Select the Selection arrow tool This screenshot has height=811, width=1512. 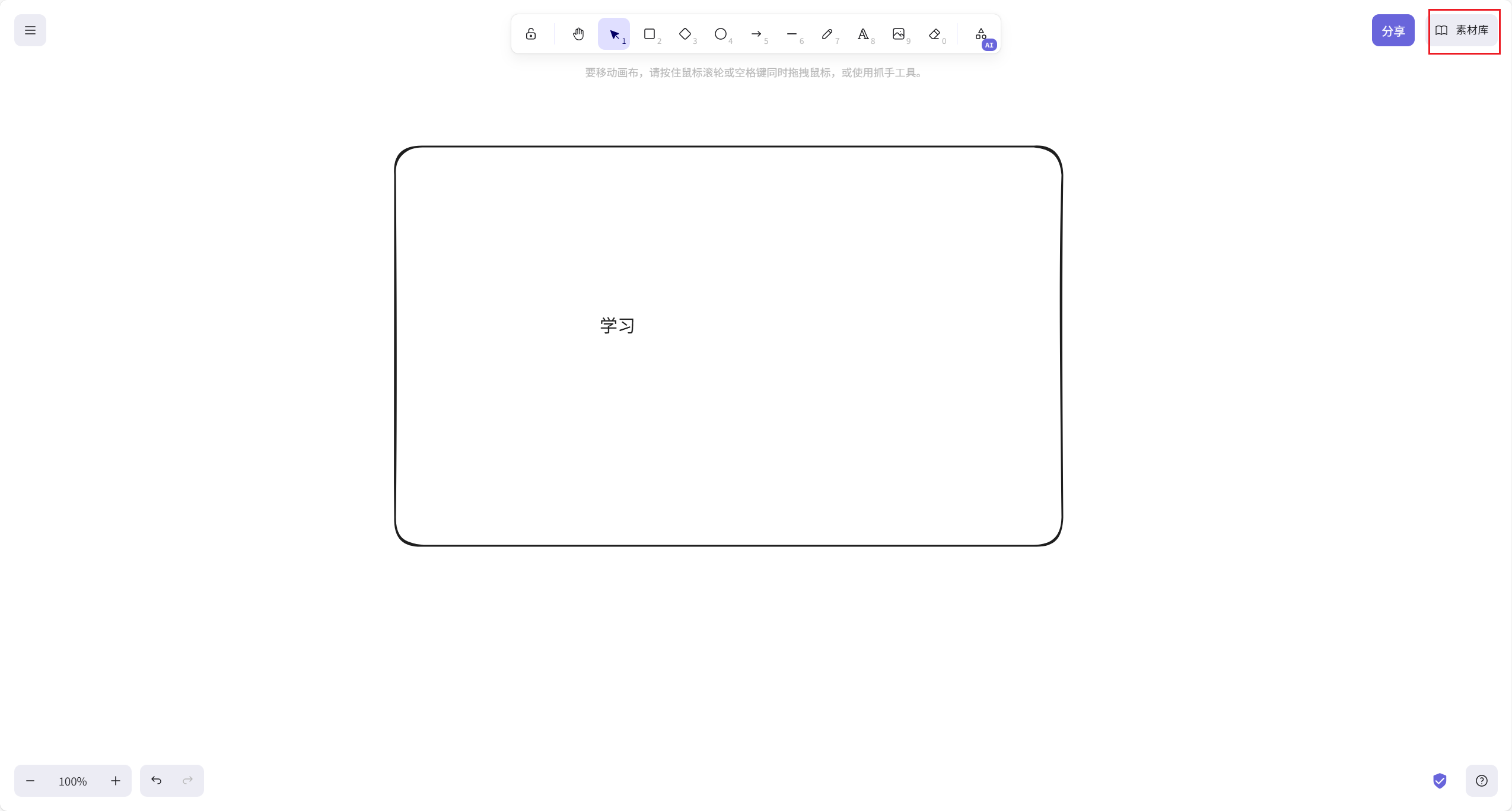click(x=614, y=34)
